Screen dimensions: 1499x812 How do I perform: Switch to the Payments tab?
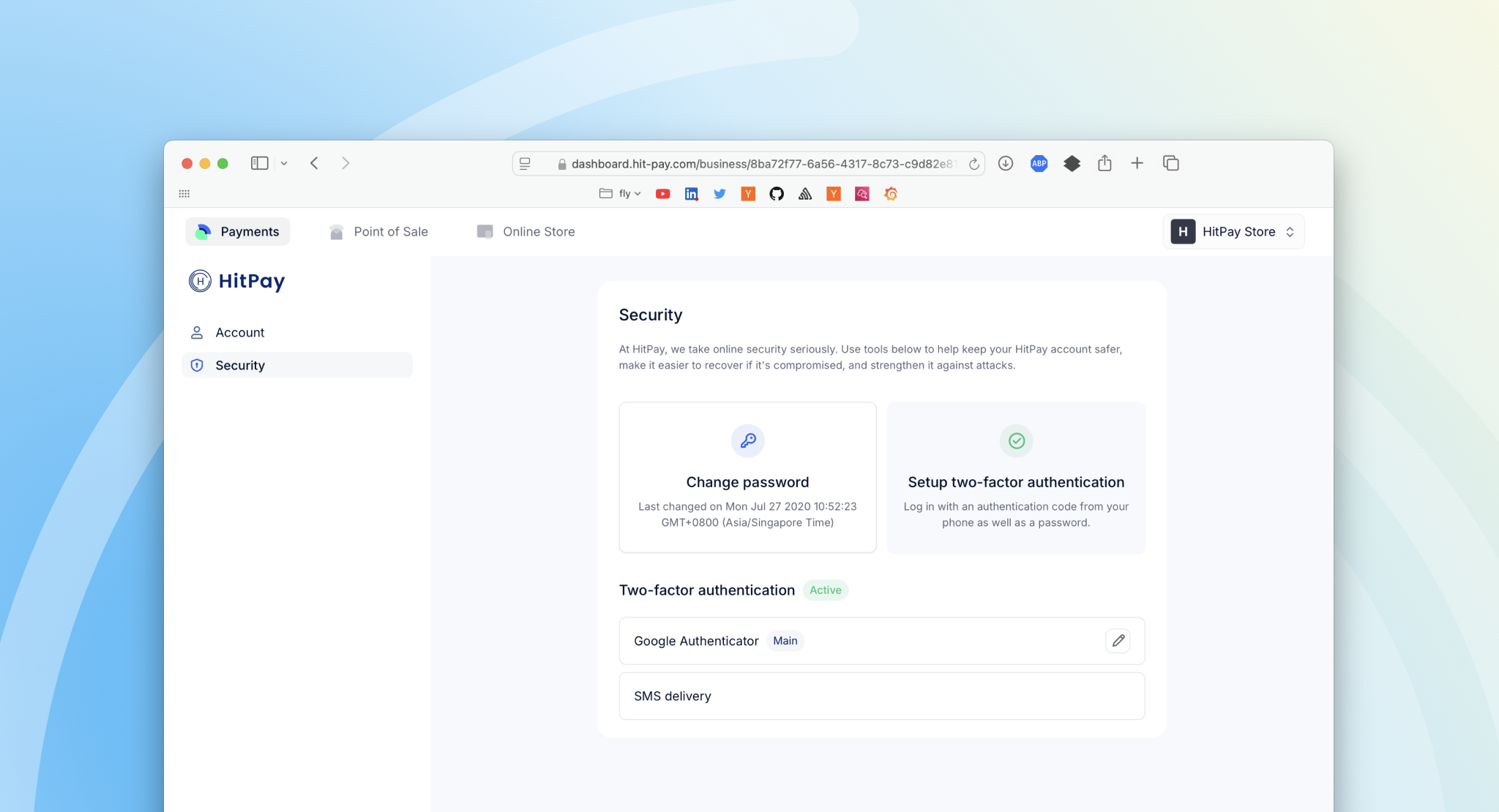click(238, 232)
